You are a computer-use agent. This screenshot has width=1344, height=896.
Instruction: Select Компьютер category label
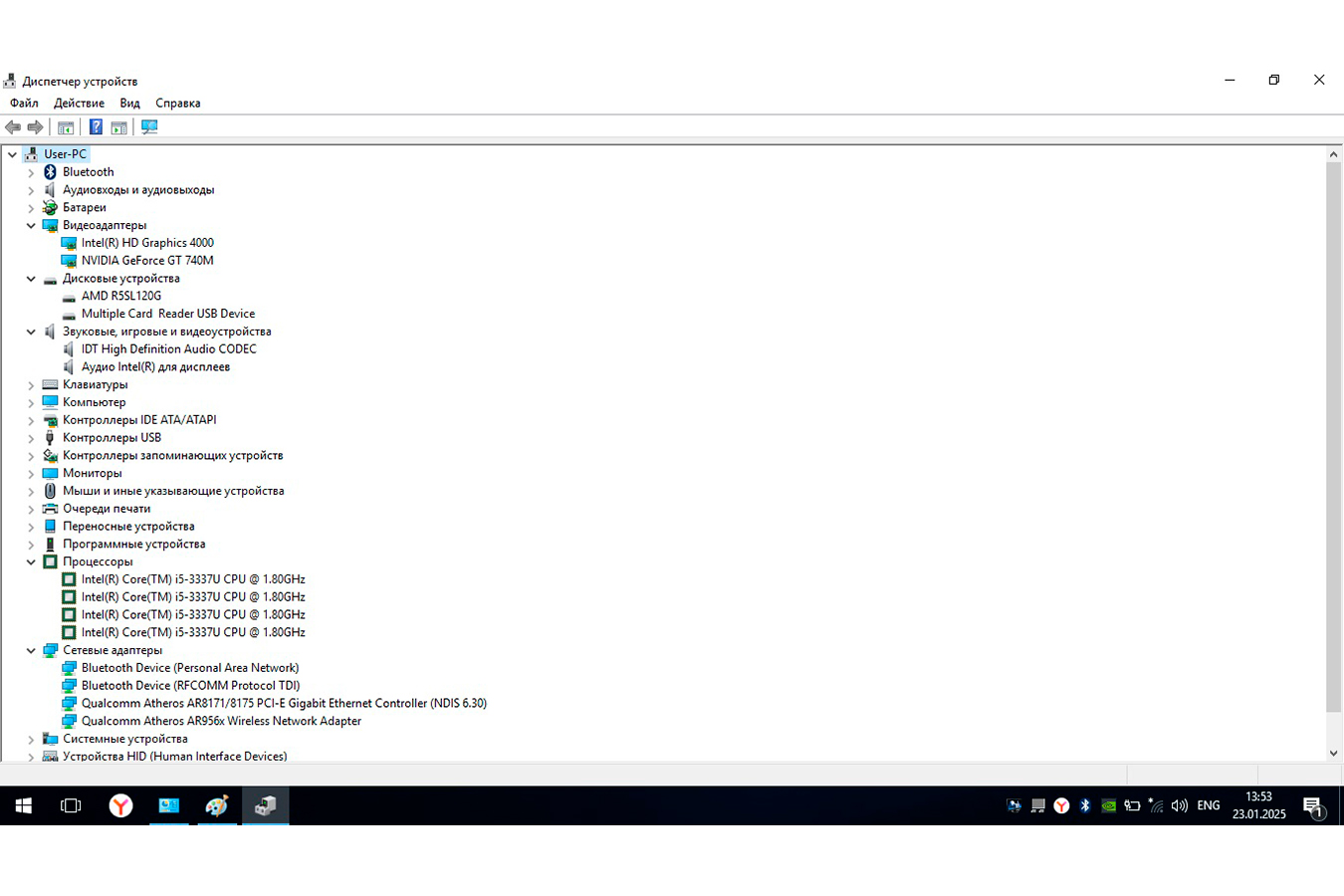point(95,403)
